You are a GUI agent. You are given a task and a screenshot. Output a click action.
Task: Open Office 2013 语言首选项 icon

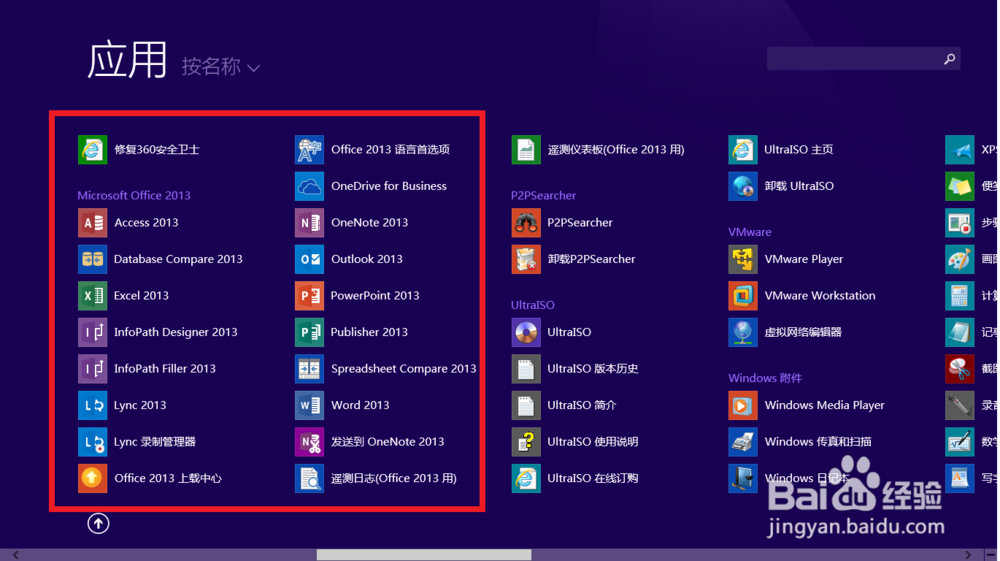pos(309,149)
